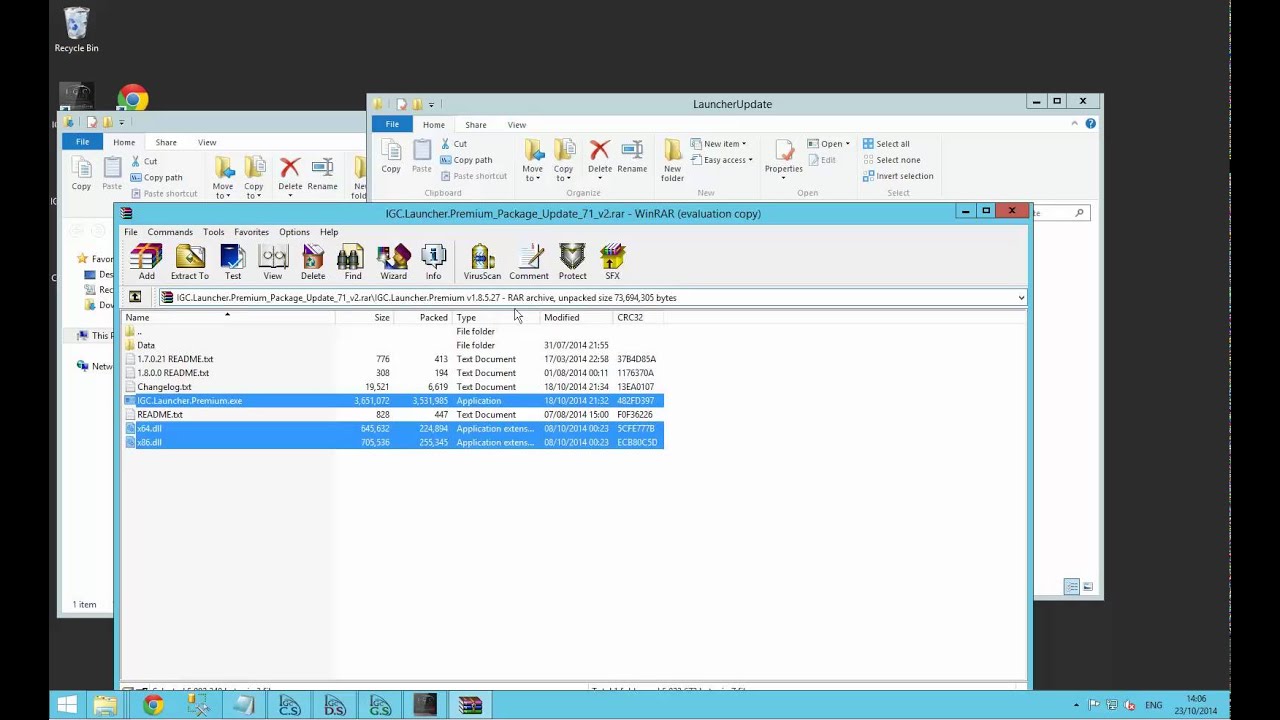Open the Options menu
The height and width of the screenshot is (720, 1280).
coord(294,232)
